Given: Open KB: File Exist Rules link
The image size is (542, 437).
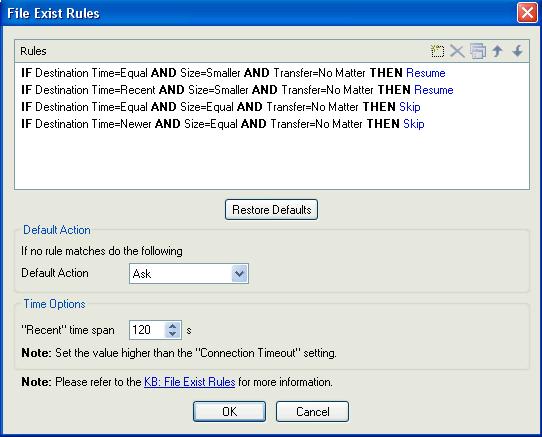Looking at the screenshot, I should click(x=189, y=382).
